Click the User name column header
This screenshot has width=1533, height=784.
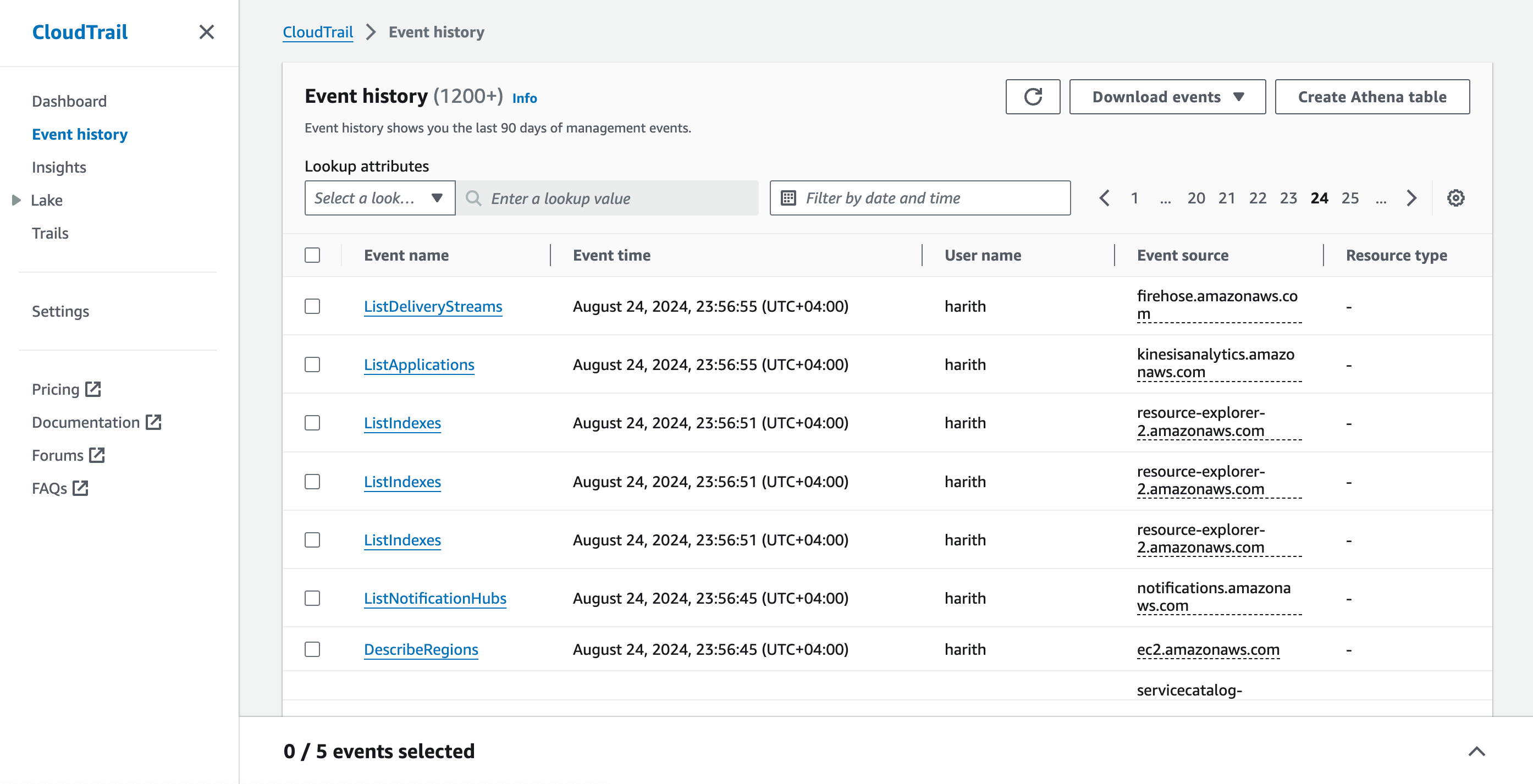[x=983, y=255]
